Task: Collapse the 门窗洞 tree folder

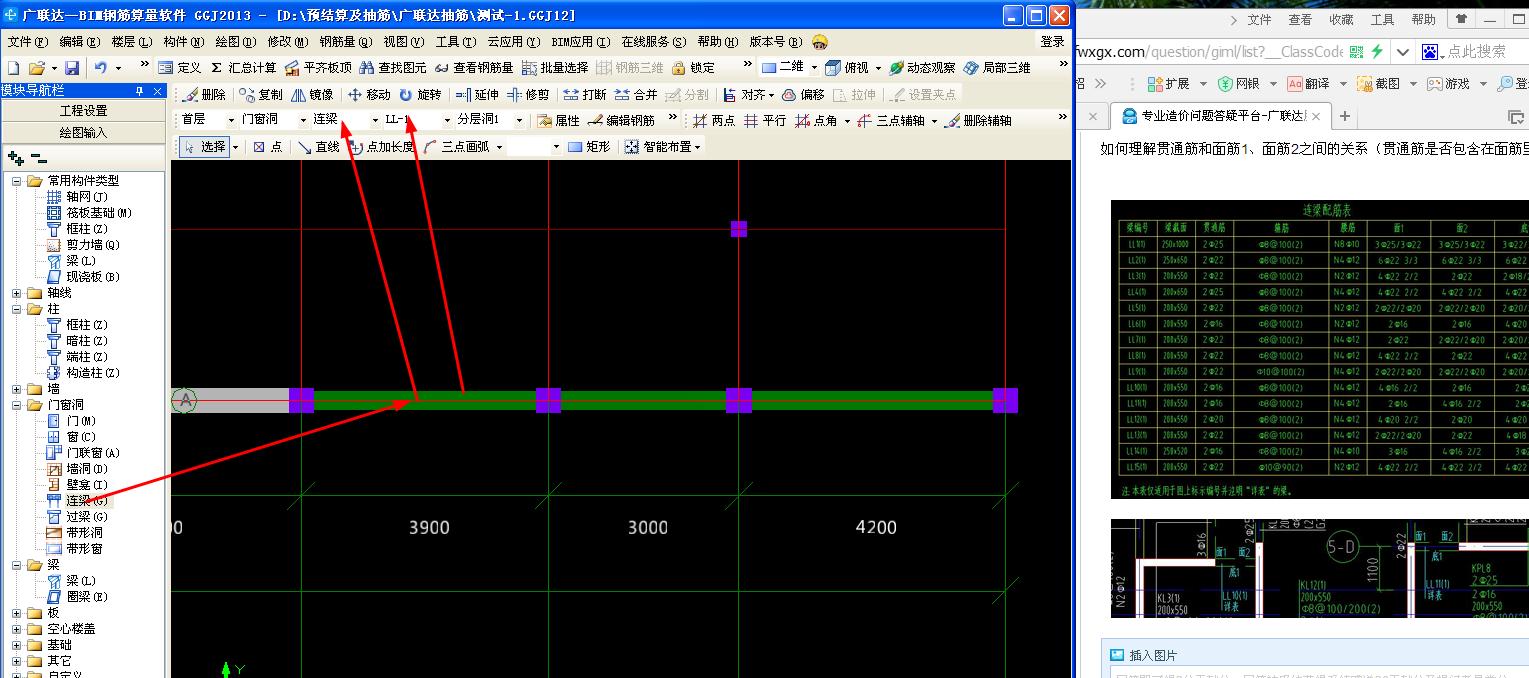Action: pyautogui.click(x=17, y=405)
